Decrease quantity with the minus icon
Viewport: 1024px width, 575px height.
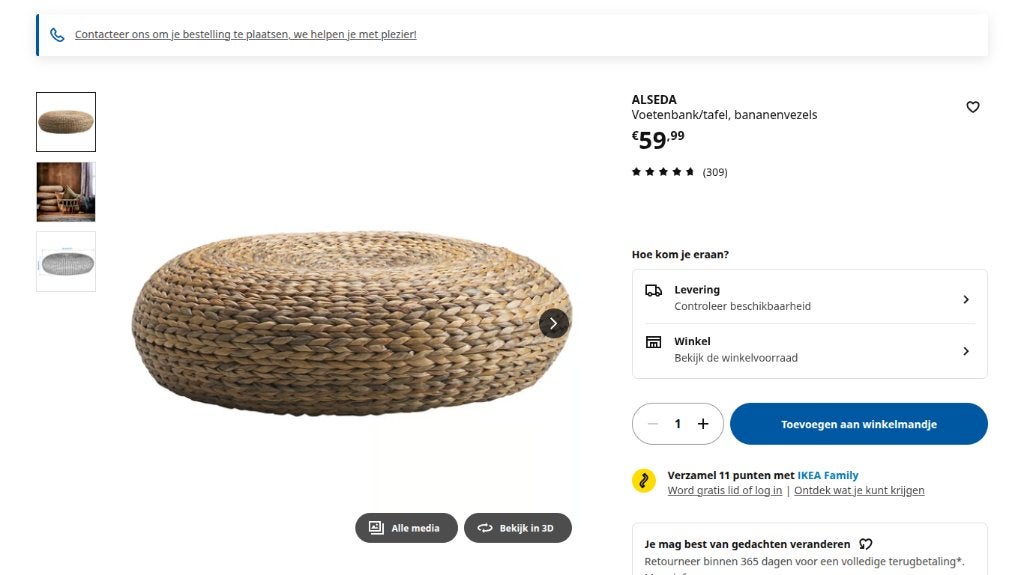652,424
